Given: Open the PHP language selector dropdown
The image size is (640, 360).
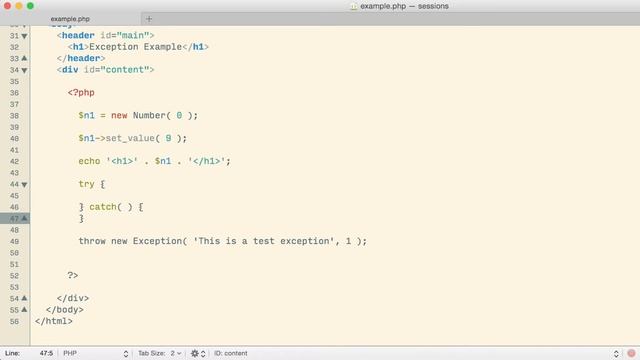Looking at the screenshot, I should point(96,353).
